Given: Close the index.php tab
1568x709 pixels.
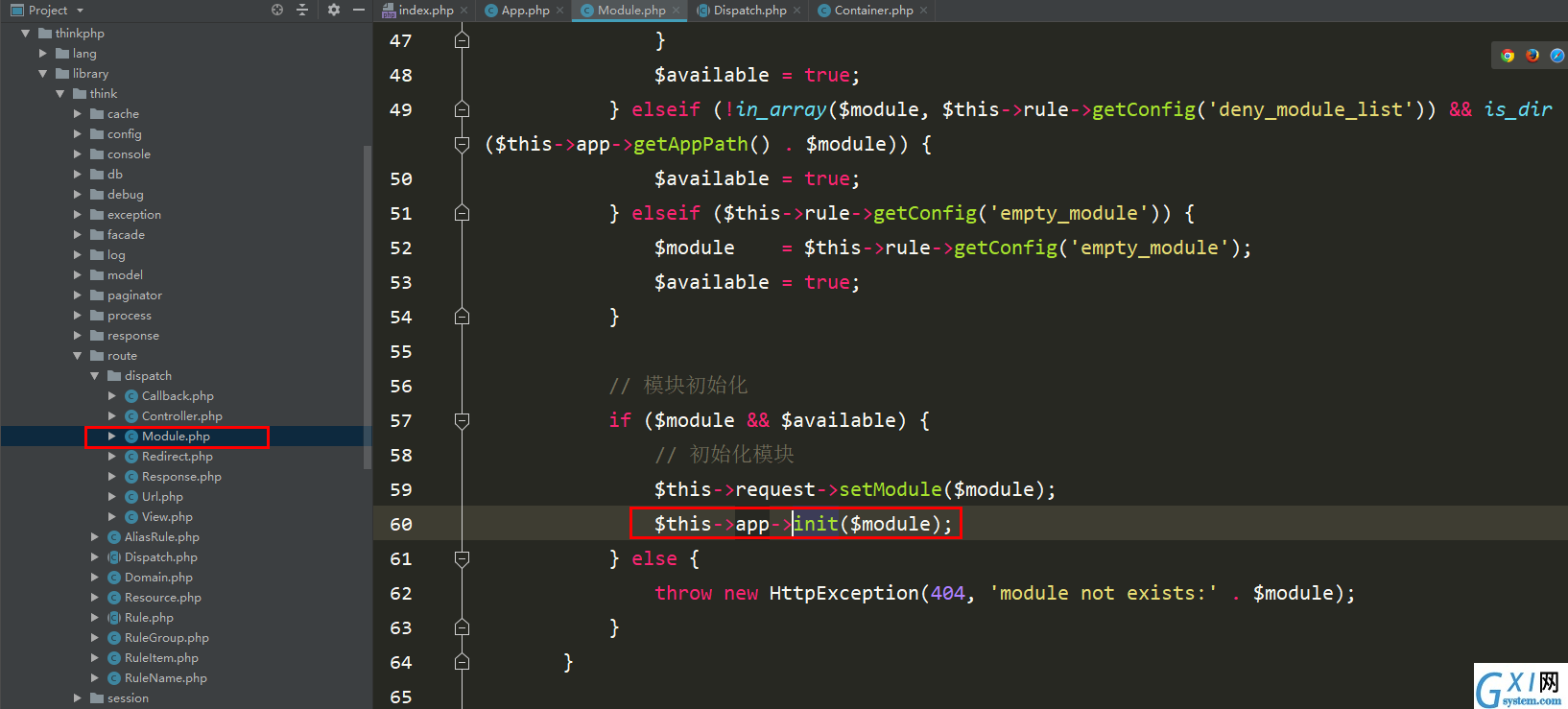Looking at the screenshot, I should (x=464, y=11).
